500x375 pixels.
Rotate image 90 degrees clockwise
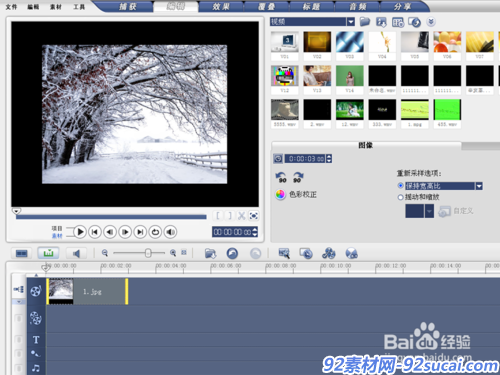298,177
